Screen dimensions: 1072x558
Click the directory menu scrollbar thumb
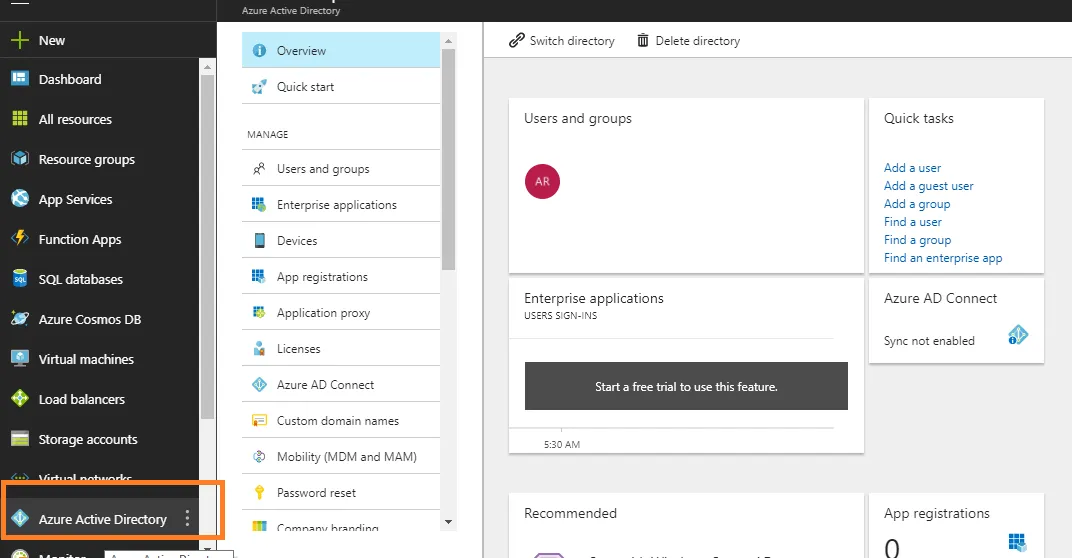(x=448, y=159)
